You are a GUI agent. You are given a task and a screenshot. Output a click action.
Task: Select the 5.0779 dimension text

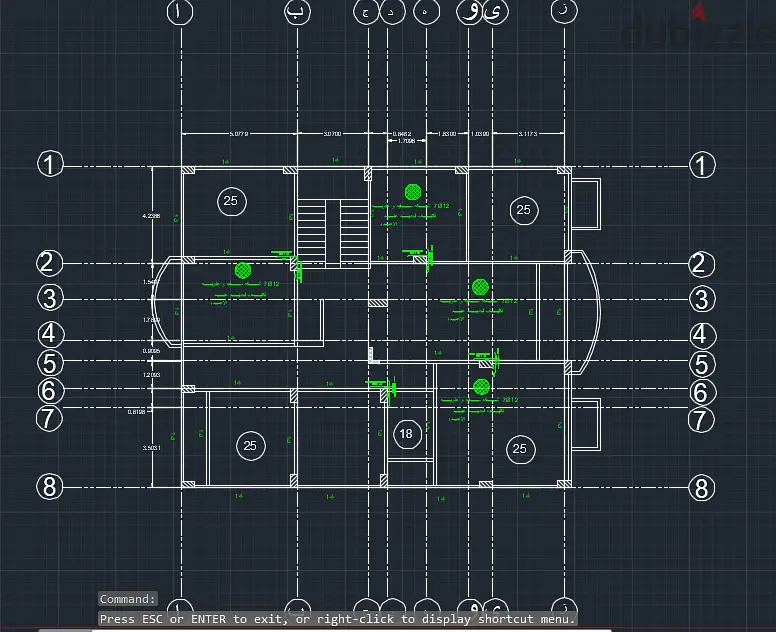[239, 134]
